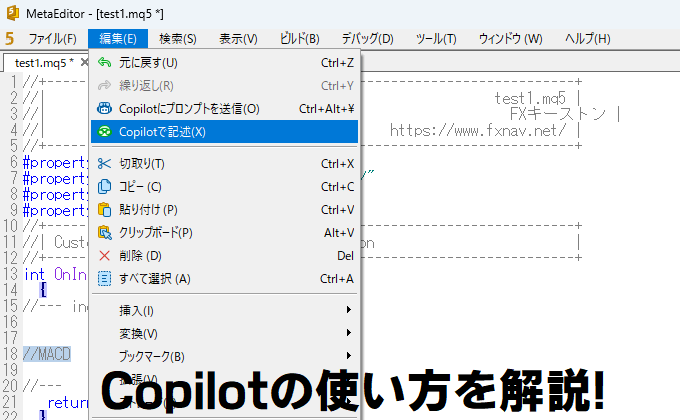Click #property text on line 9
680x420 pixels.
[55, 211]
